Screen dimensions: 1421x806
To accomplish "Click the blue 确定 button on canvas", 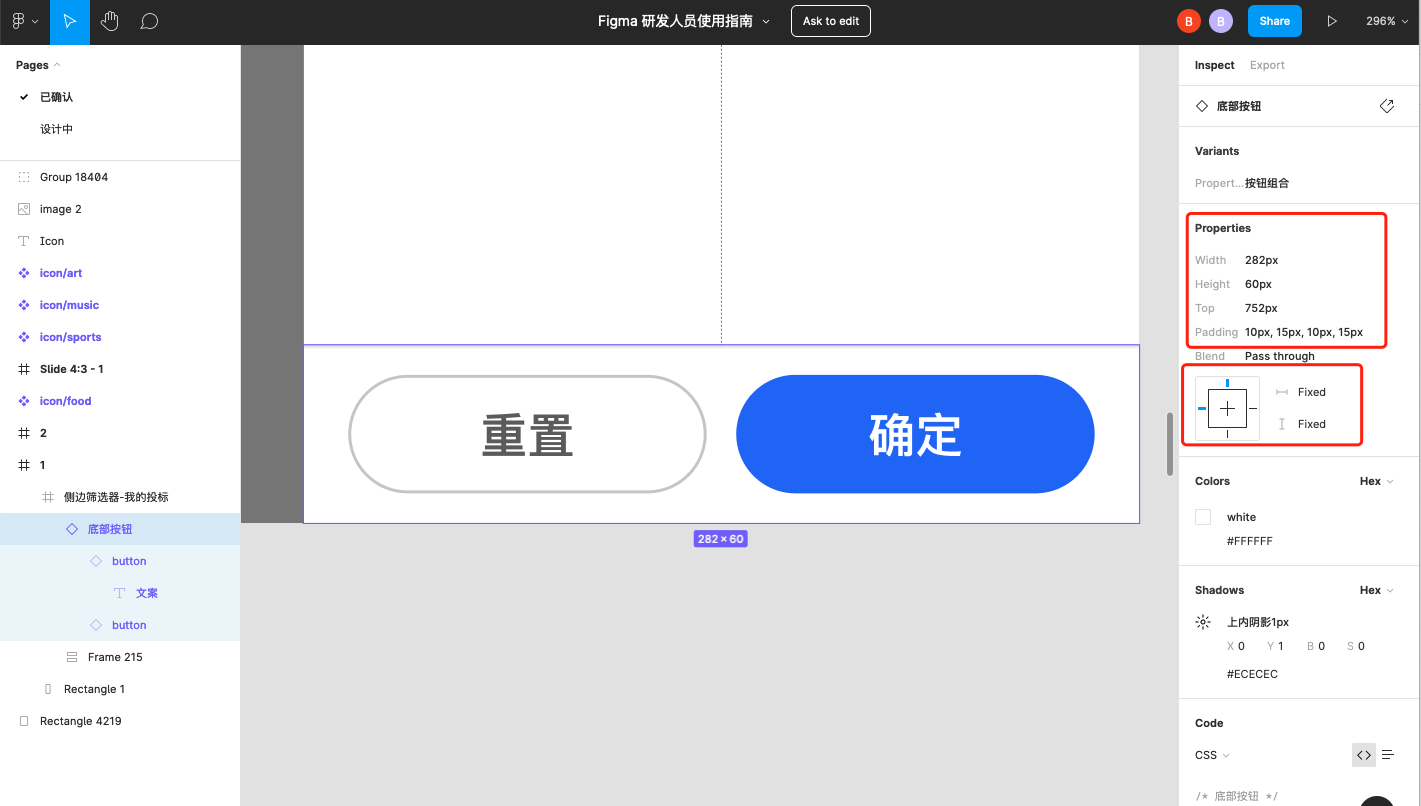I will coord(915,434).
